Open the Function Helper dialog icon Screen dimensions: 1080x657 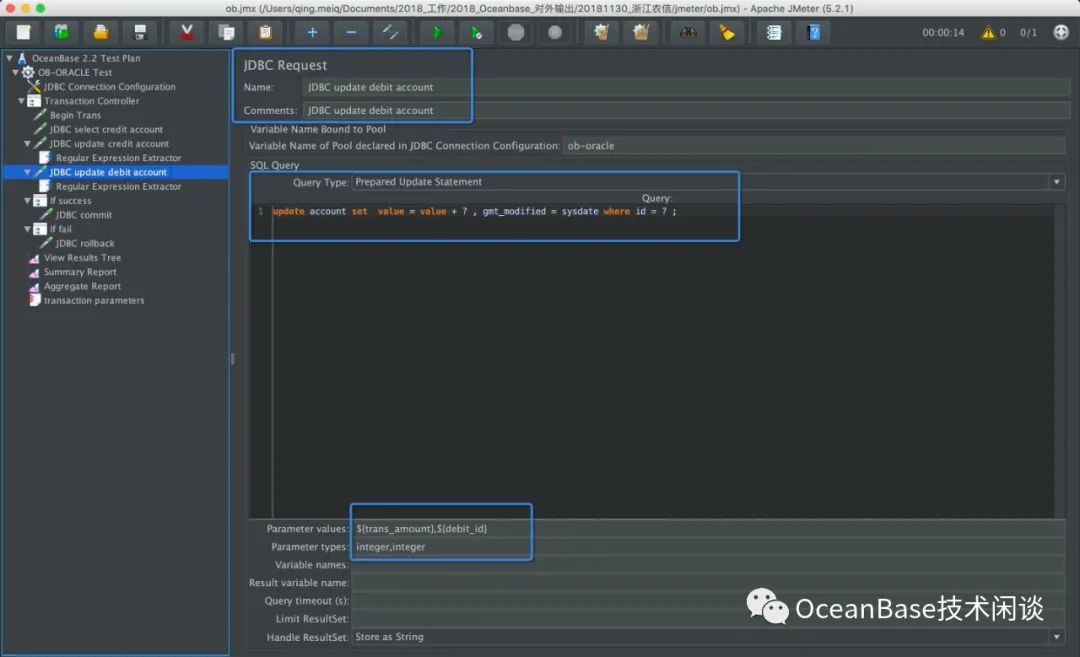click(x=774, y=32)
